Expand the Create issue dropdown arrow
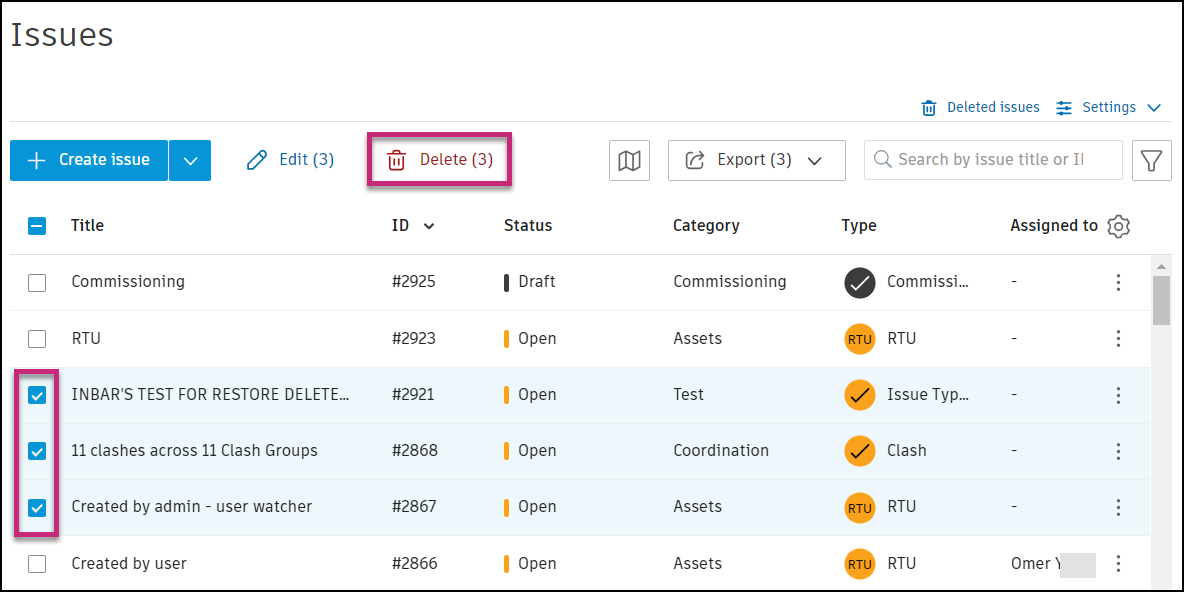The height and width of the screenshot is (592, 1184). pyautogui.click(x=190, y=160)
